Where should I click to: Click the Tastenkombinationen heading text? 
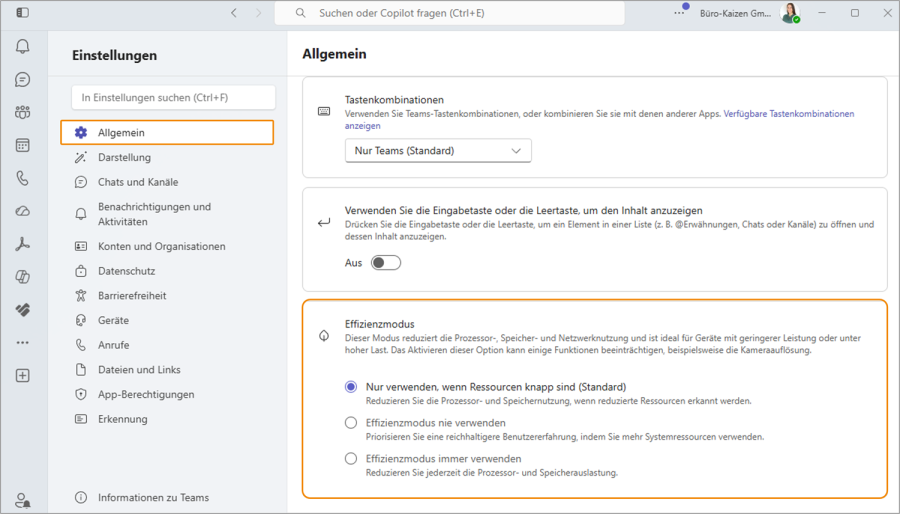click(394, 100)
